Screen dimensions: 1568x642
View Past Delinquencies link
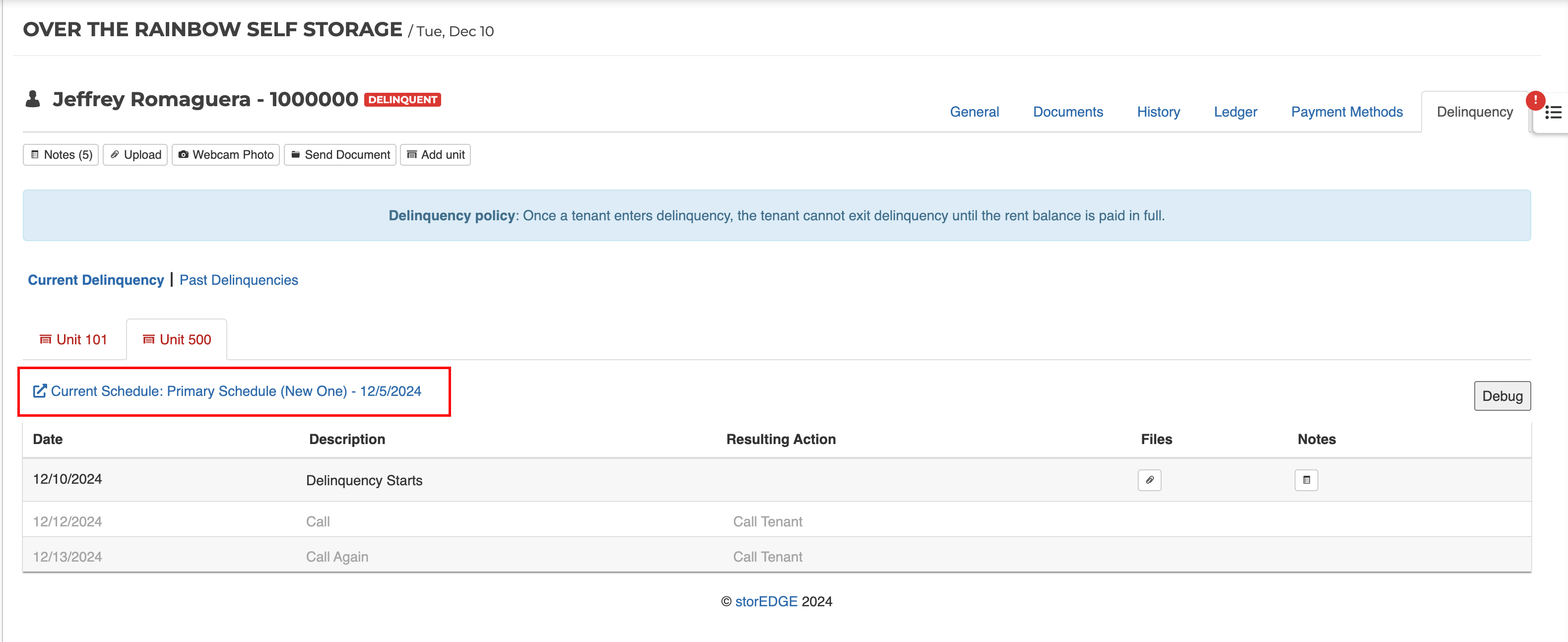pyautogui.click(x=239, y=280)
